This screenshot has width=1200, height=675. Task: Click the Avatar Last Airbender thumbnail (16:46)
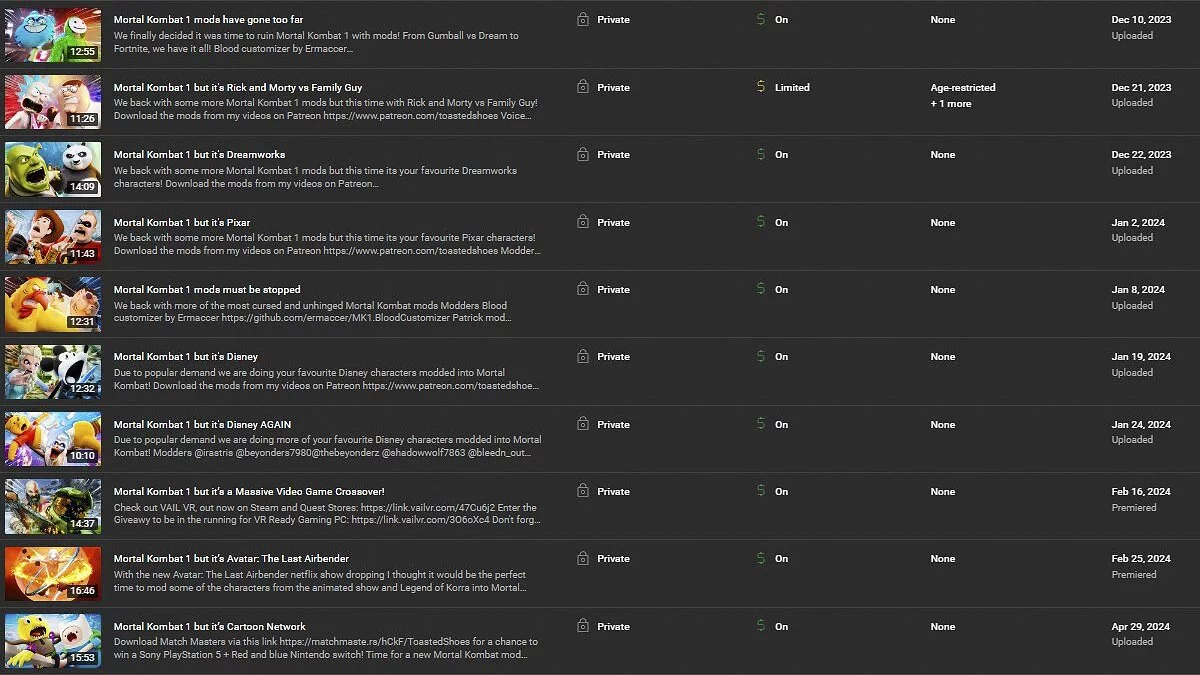click(53, 573)
